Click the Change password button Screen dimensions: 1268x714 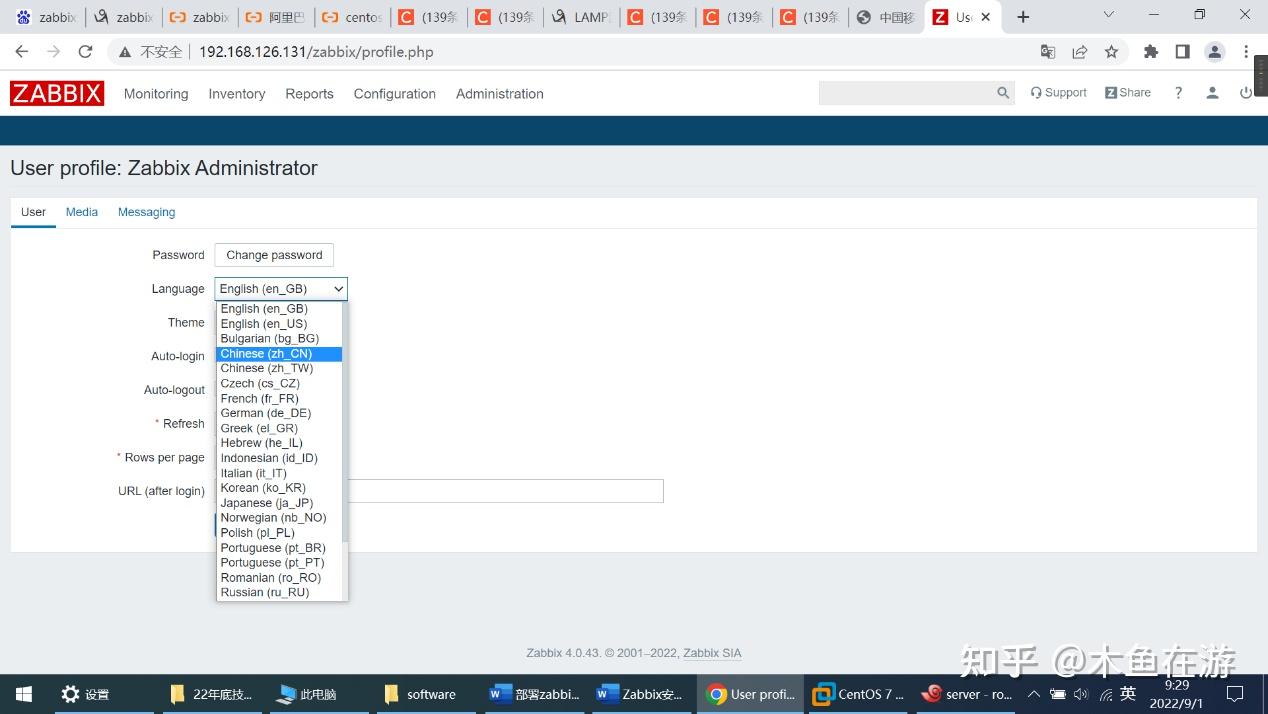[x=274, y=255]
